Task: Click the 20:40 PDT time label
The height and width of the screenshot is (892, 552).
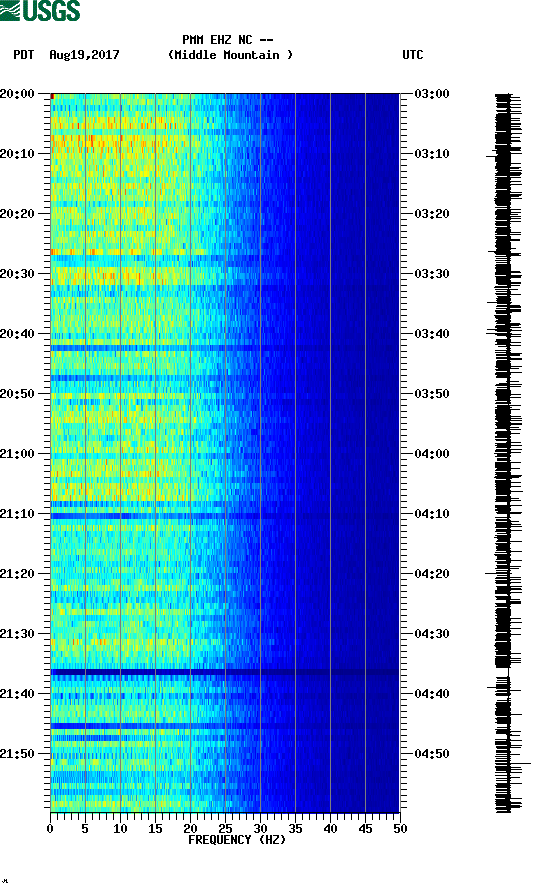Action: (x=17, y=334)
